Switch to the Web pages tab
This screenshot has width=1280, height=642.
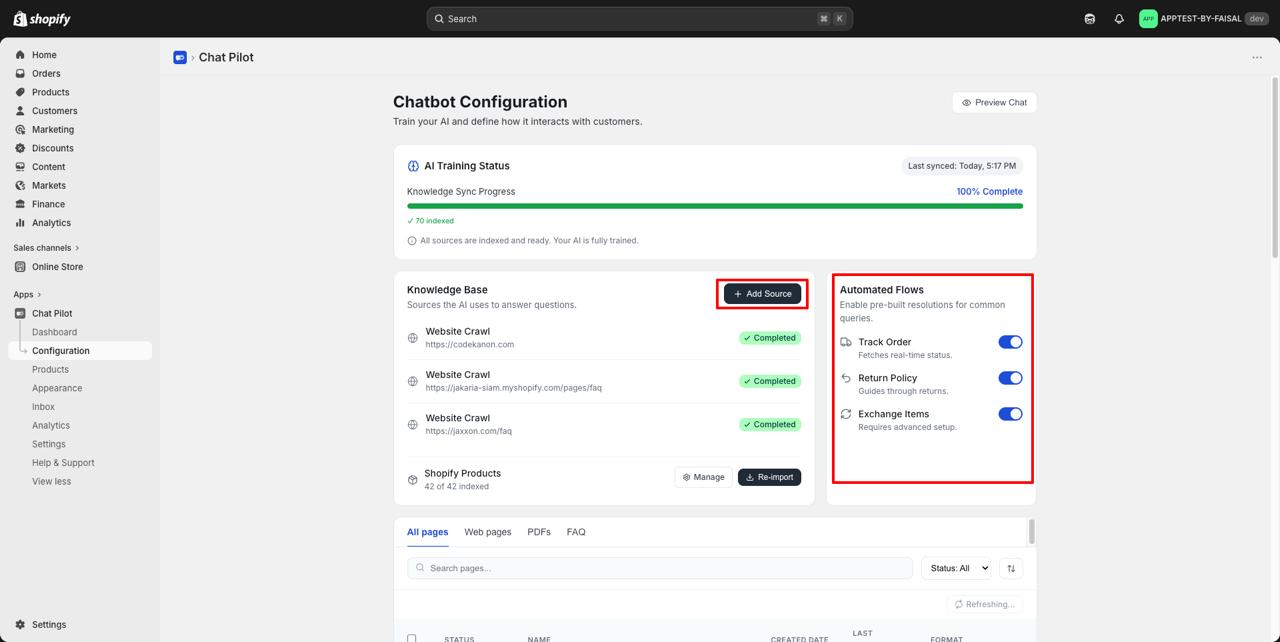tap(488, 532)
